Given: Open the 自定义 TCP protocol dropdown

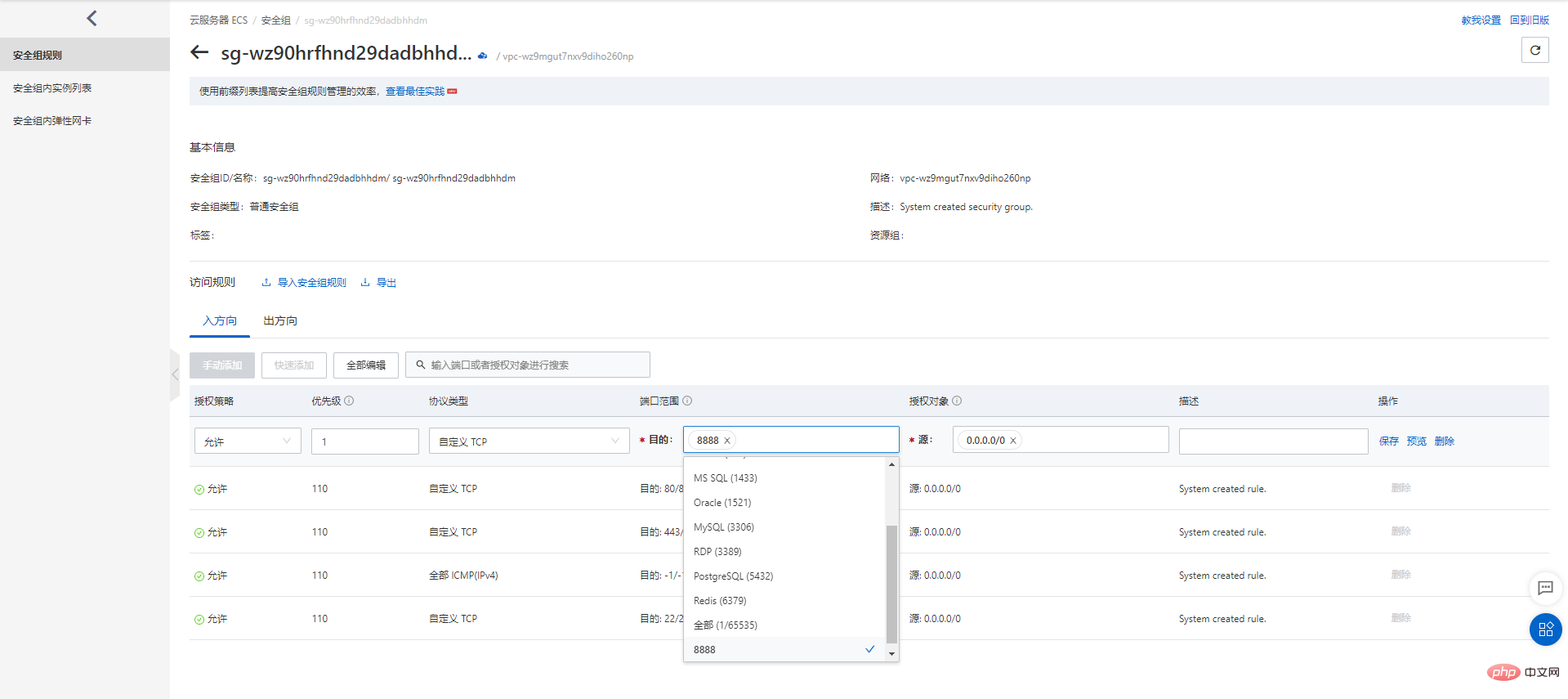Looking at the screenshot, I should click(529, 441).
